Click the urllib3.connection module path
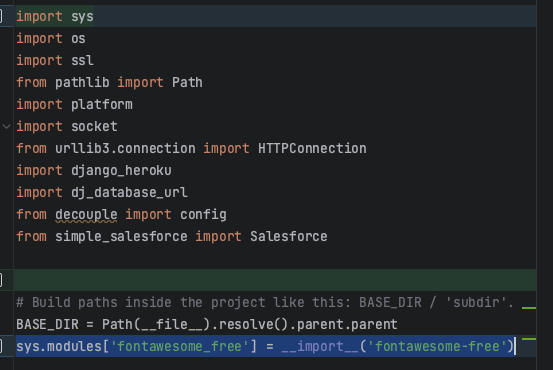The width and height of the screenshot is (553, 370). [125, 148]
